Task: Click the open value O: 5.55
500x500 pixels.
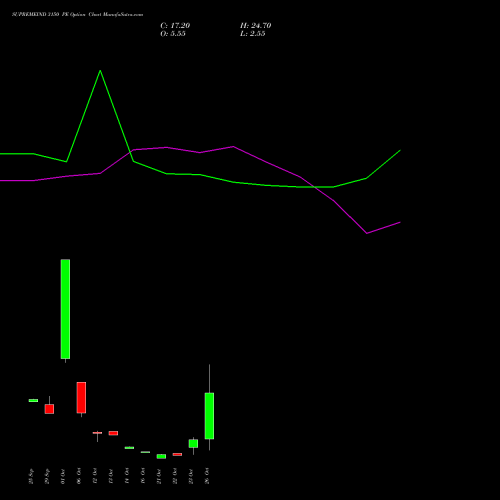Action: 173,34
